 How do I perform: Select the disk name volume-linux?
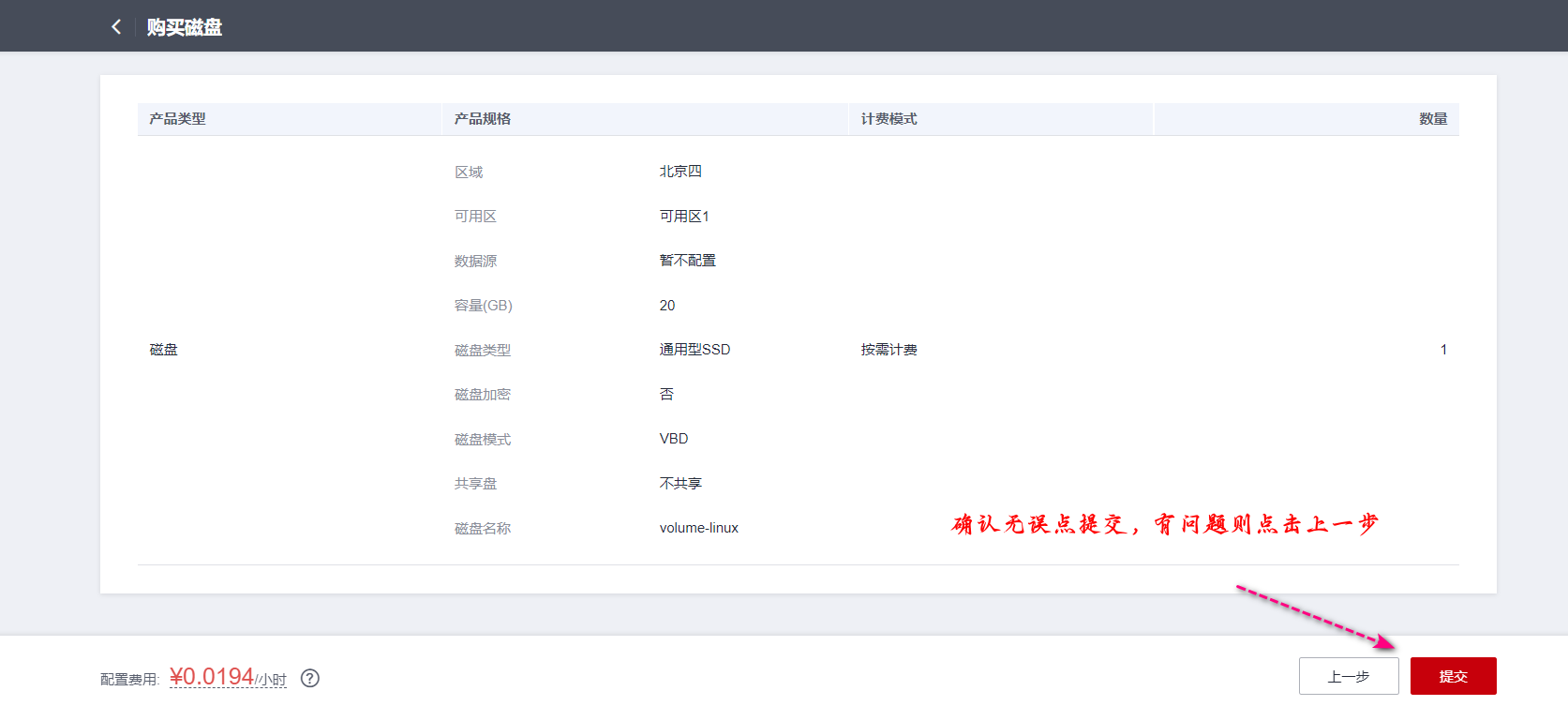pos(699,528)
